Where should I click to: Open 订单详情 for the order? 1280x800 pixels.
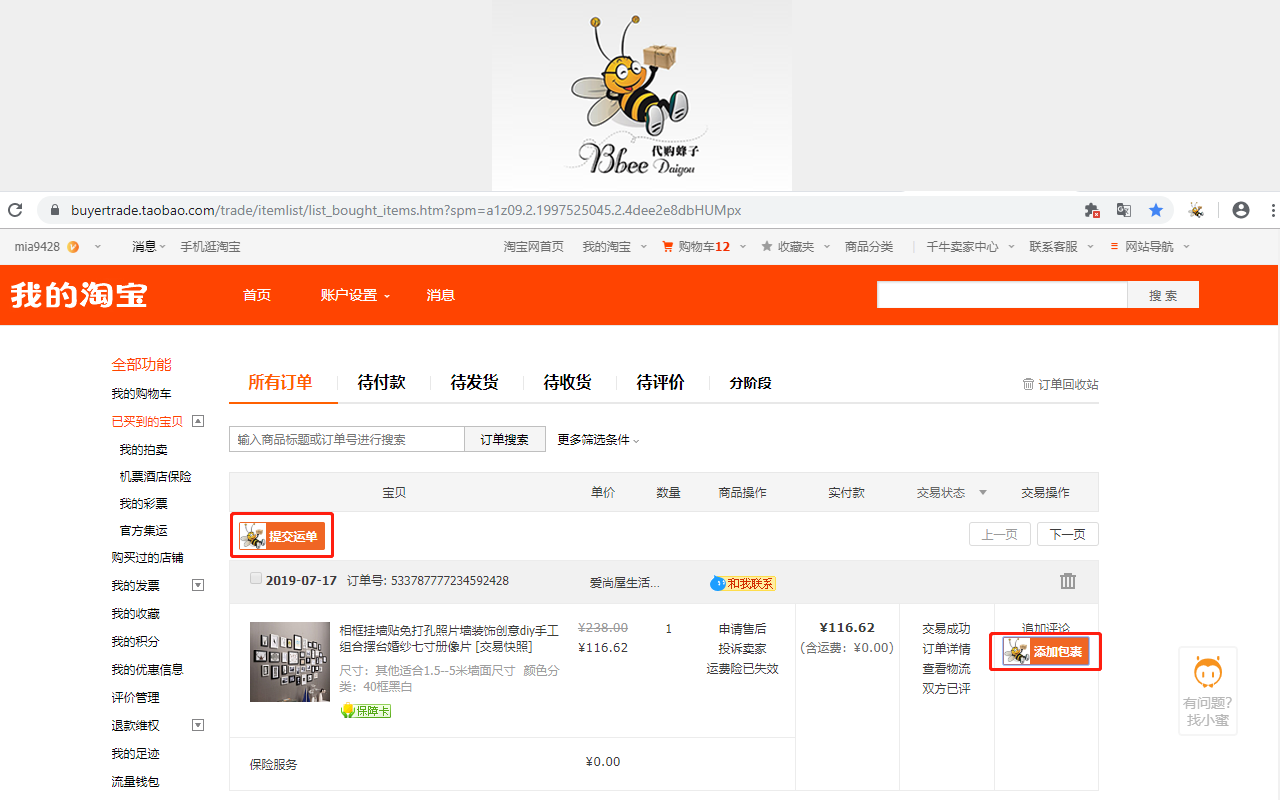click(x=946, y=649)
